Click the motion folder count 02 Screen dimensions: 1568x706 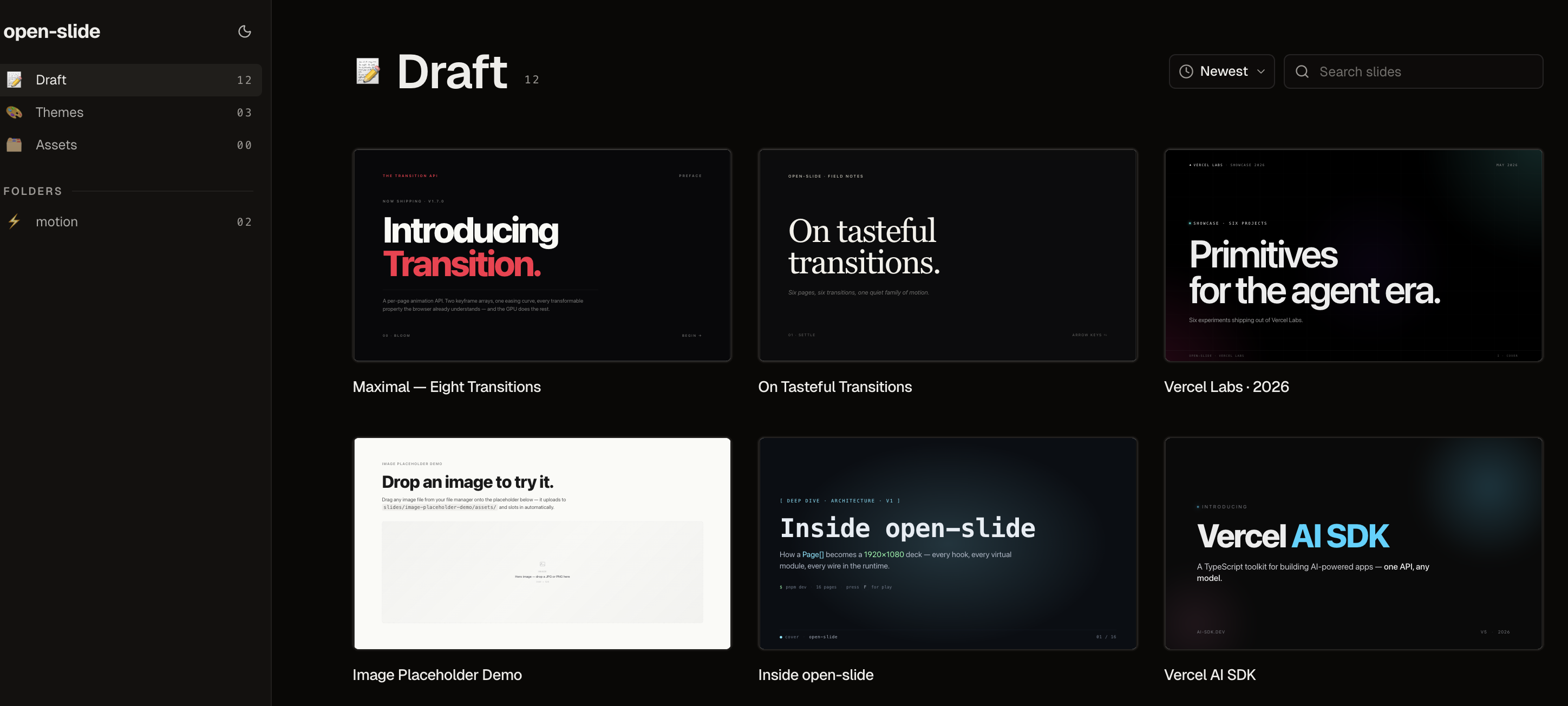244,222
